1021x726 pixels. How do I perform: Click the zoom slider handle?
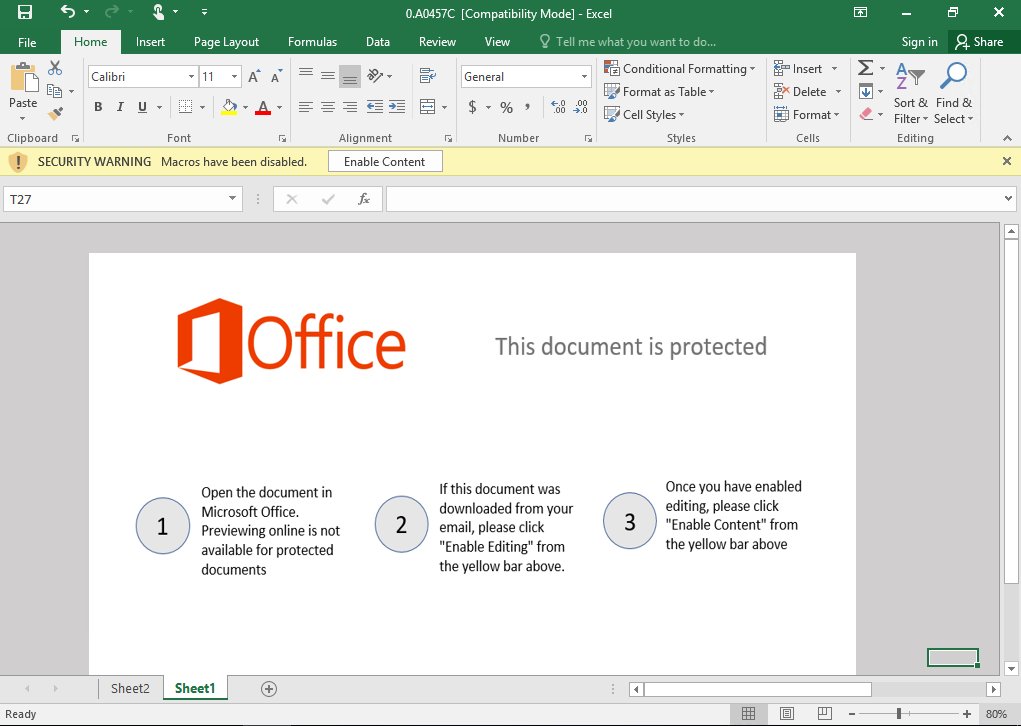point(899,714)
